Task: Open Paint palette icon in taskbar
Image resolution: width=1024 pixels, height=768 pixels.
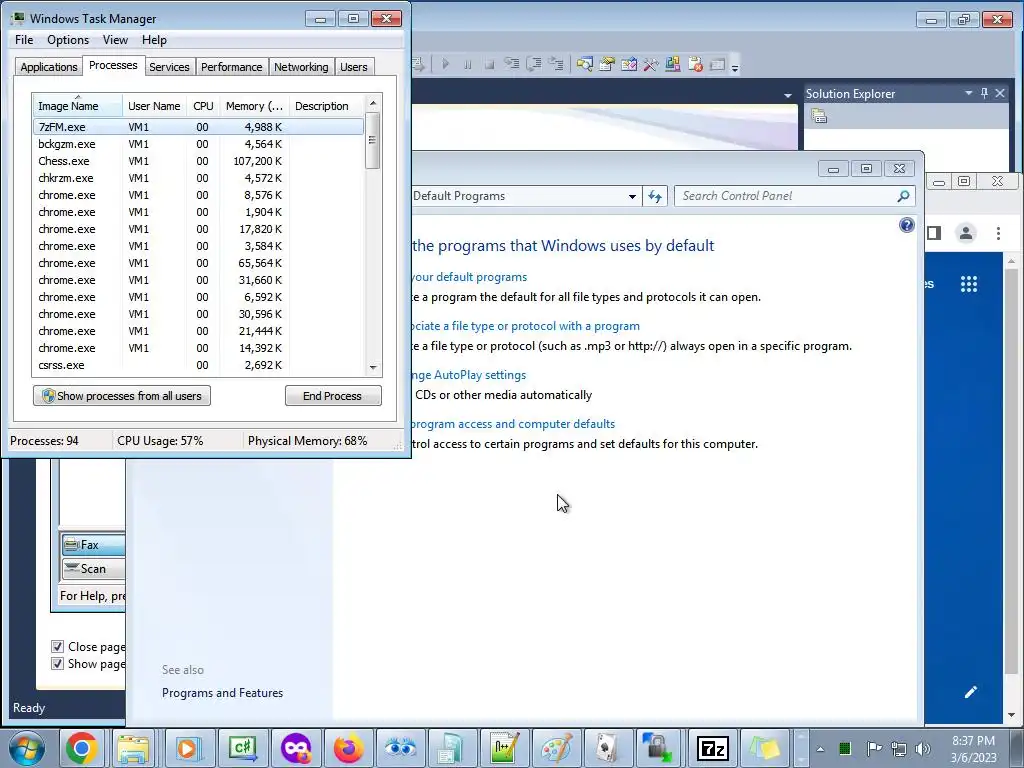Action: 556,748
